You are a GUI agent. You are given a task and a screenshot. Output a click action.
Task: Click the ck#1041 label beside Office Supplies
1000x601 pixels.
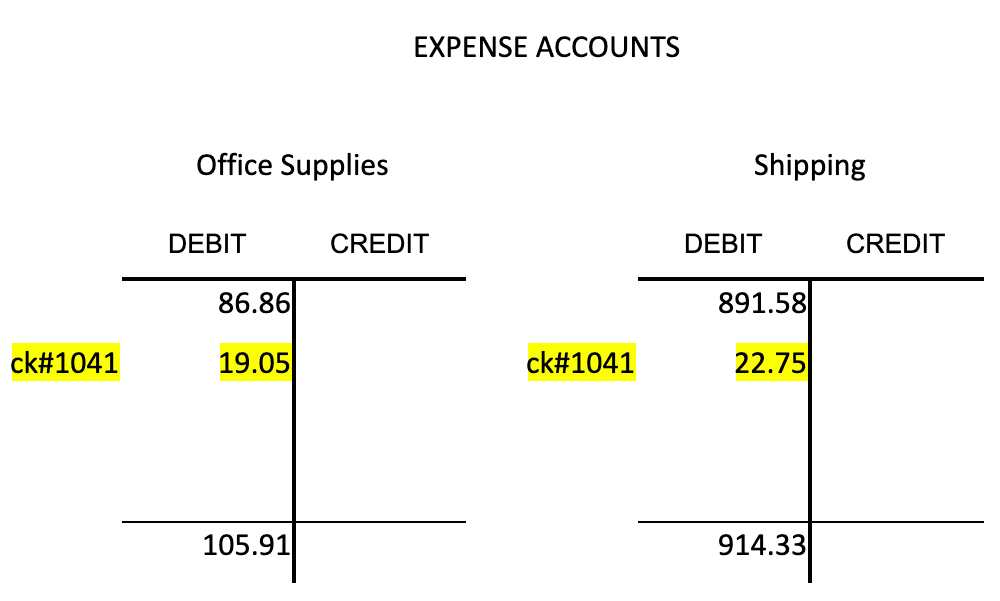[65, 363]
